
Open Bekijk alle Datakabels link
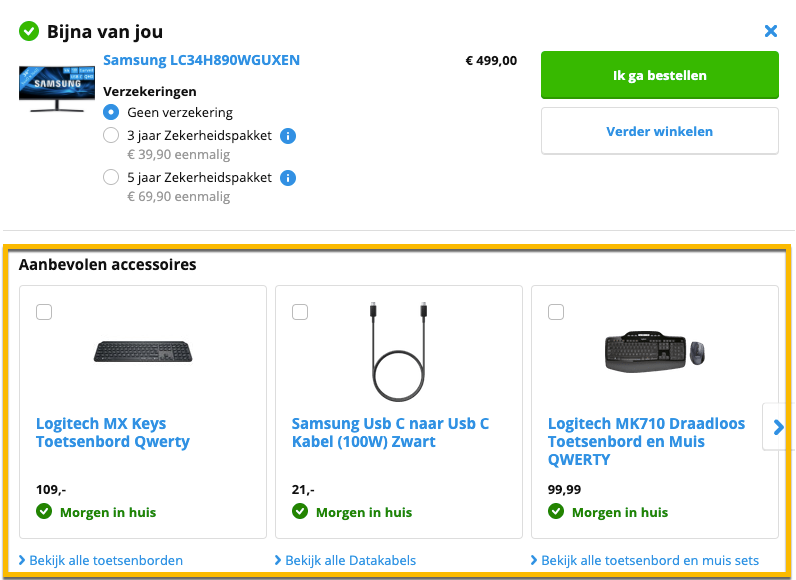tap(350, 560)
